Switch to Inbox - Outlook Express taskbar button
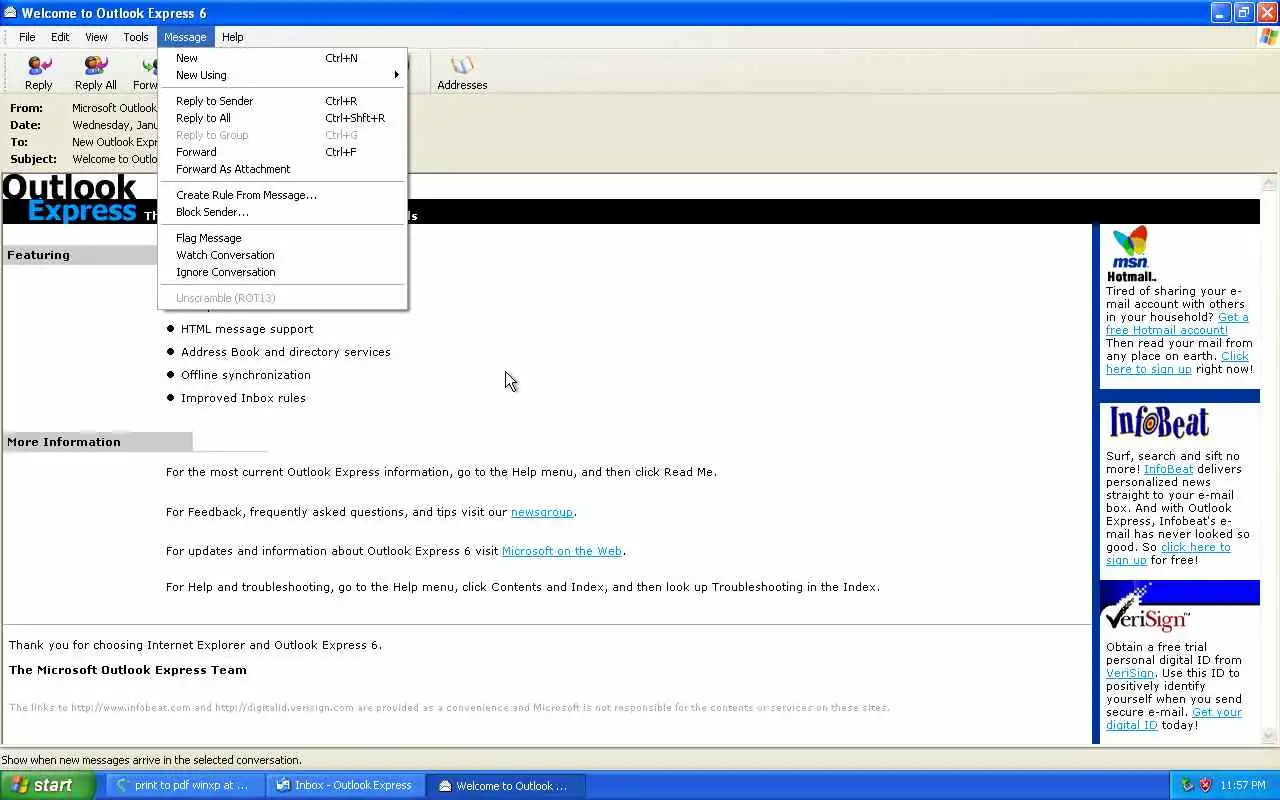 [x=345, y=785]
